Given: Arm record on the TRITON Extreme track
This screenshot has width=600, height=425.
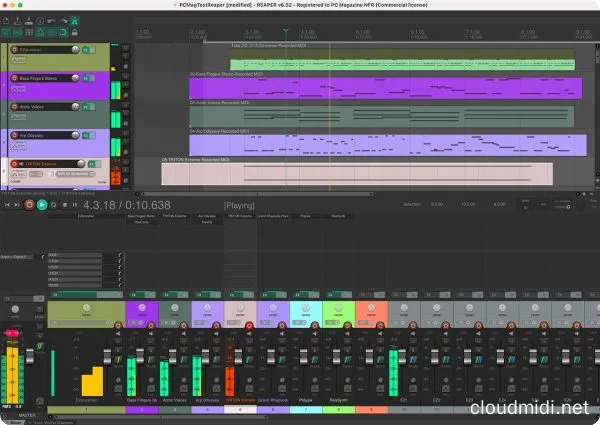Looking at the screenshot, I should 15,163.
